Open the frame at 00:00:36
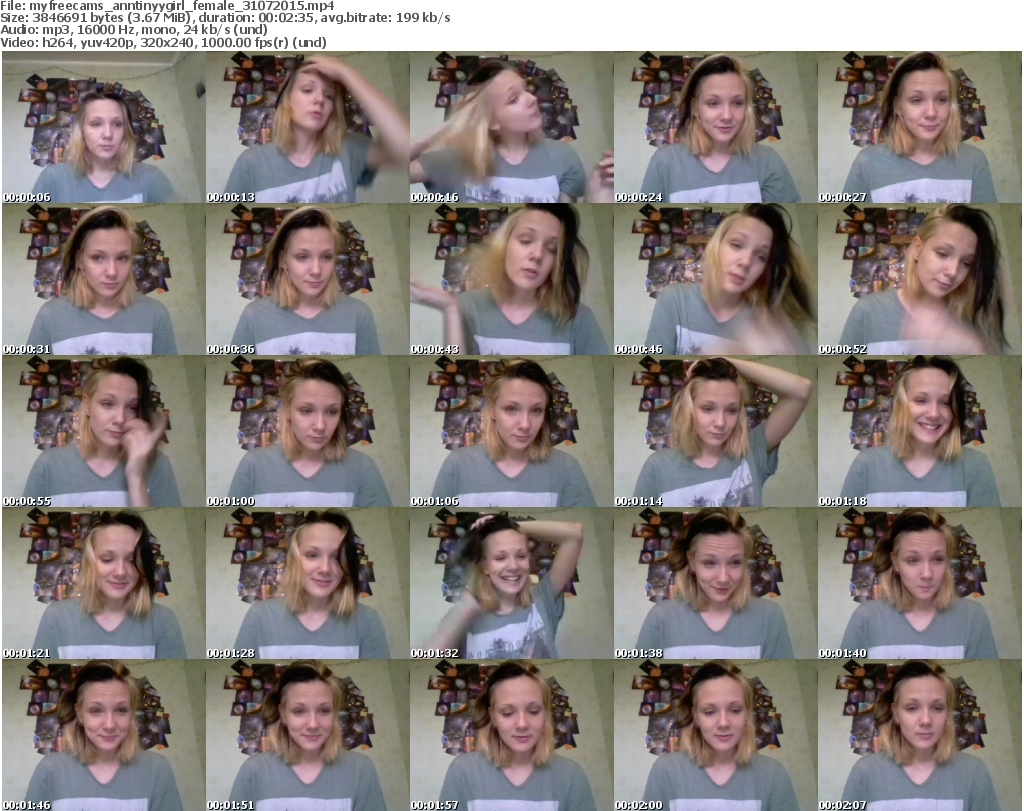1024x811 pixels. coord(308,279)
